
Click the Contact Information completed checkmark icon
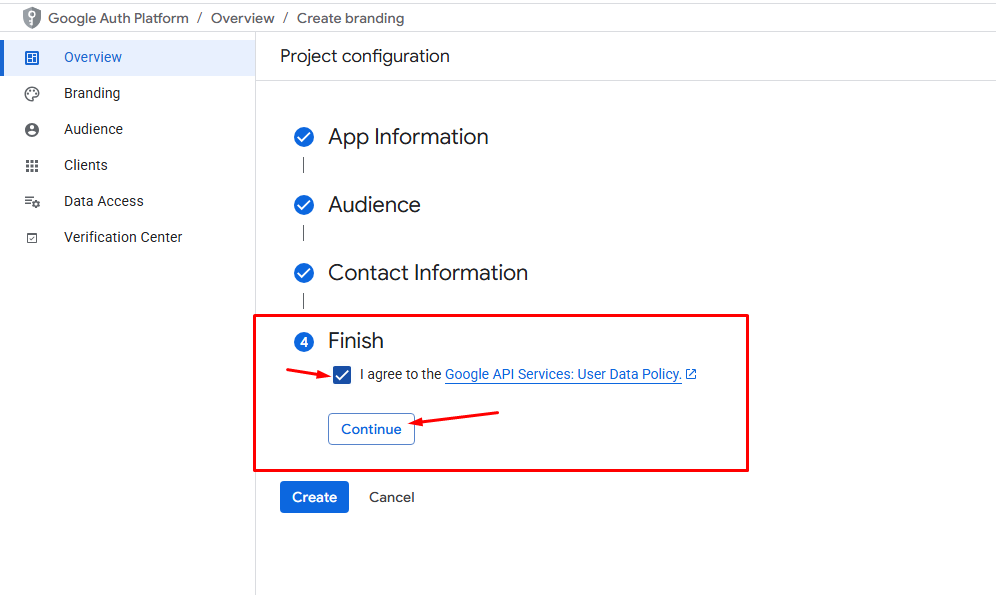304,272
